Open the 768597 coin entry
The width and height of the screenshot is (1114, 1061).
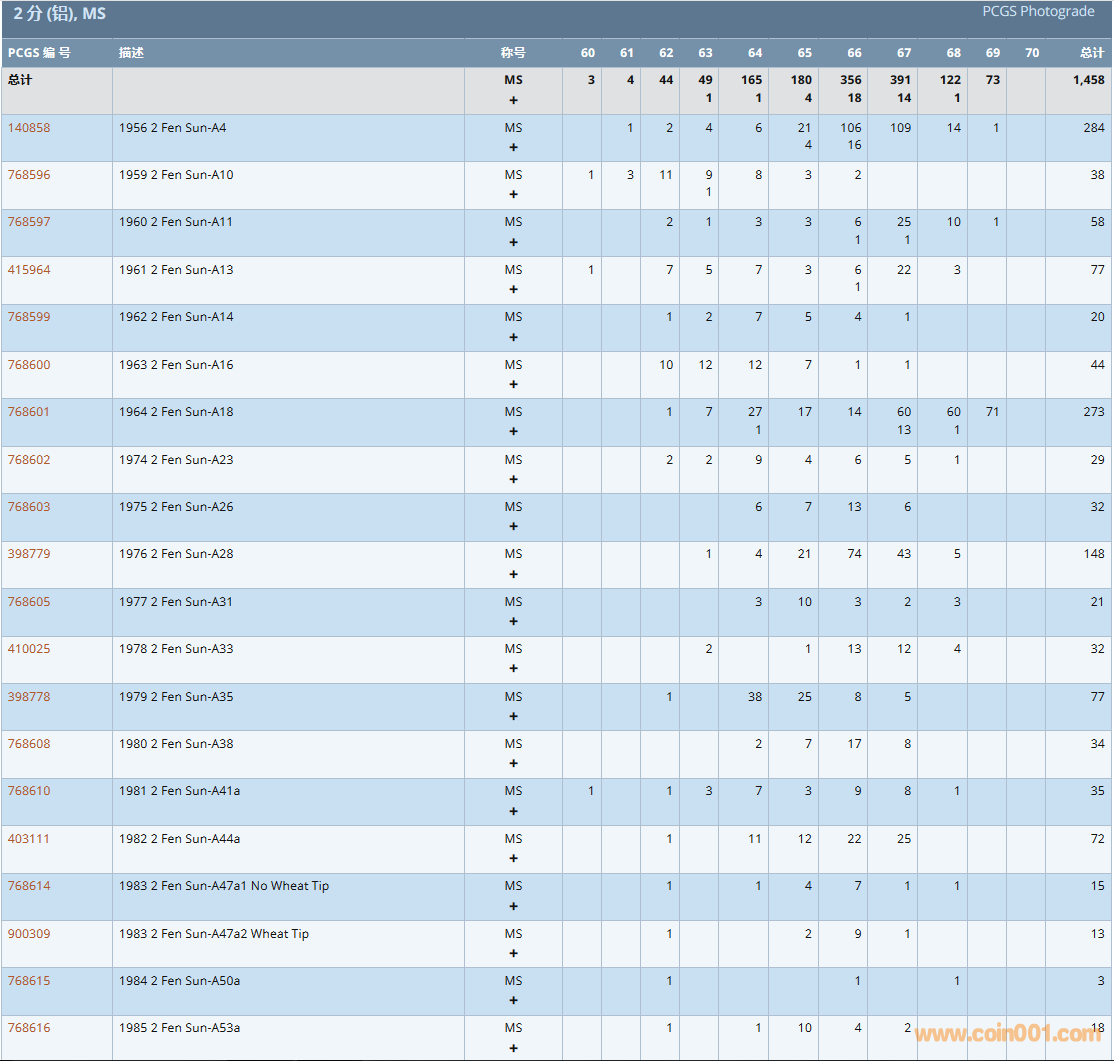(29, 222)
